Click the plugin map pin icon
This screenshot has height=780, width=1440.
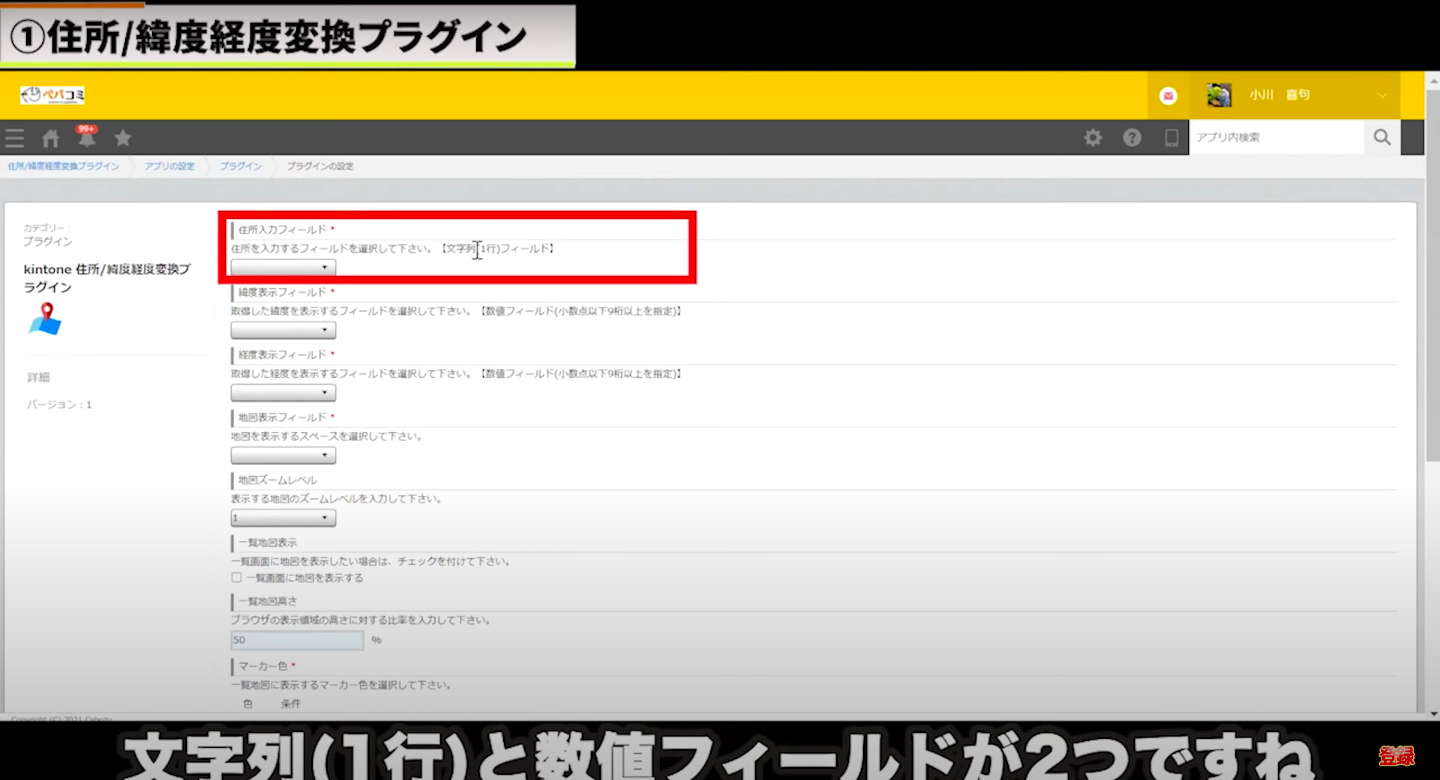(x=45, y=319)
